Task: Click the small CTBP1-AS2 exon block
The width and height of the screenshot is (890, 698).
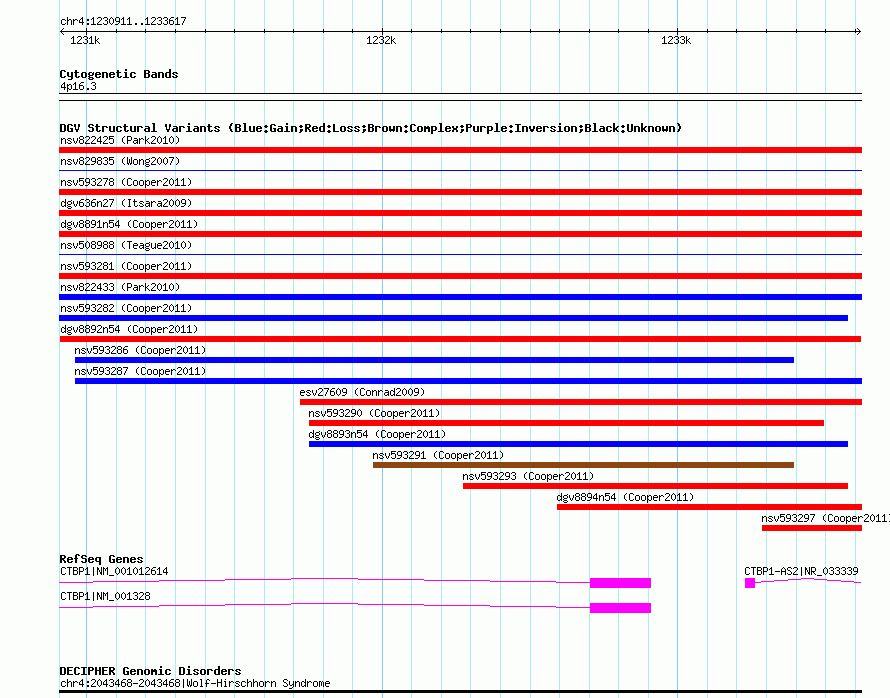Action: click(750, 583)
